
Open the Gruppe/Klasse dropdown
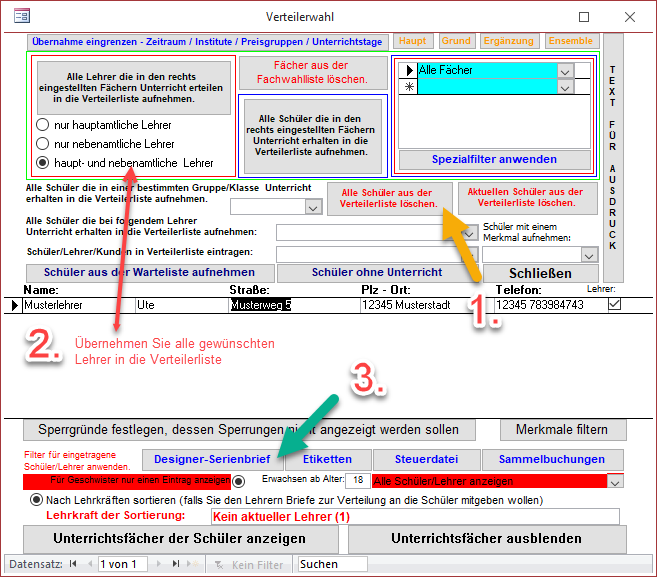pyautogui.click(x=313, y=207)
